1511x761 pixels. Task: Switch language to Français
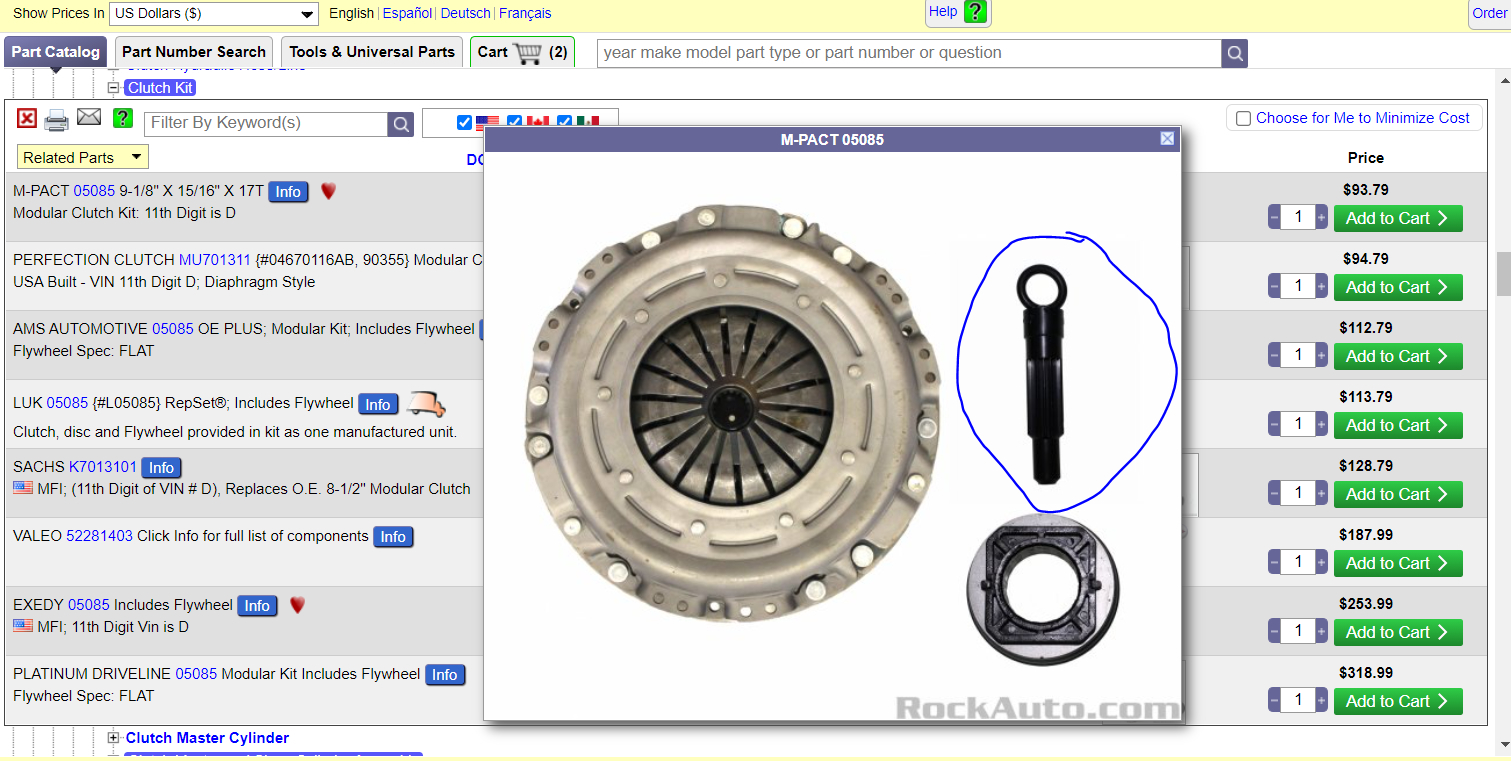click(x=525, y=14)
